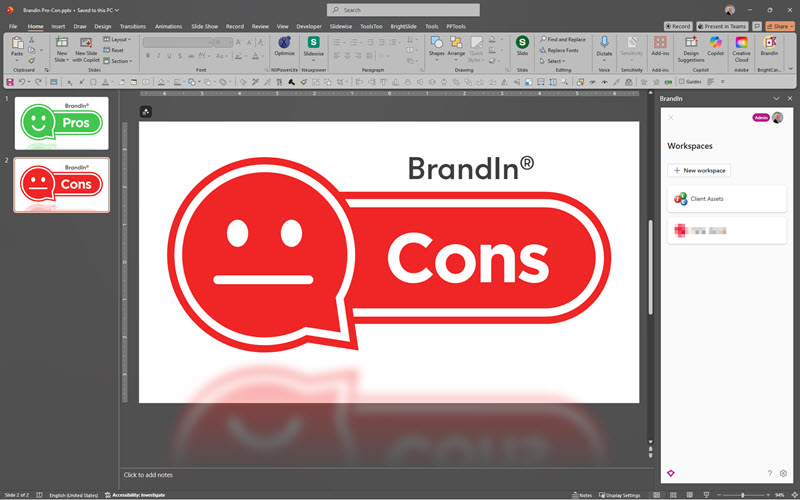Open the Slidewise add-in from ribbon
800x500 pixels.
(314, 44)
